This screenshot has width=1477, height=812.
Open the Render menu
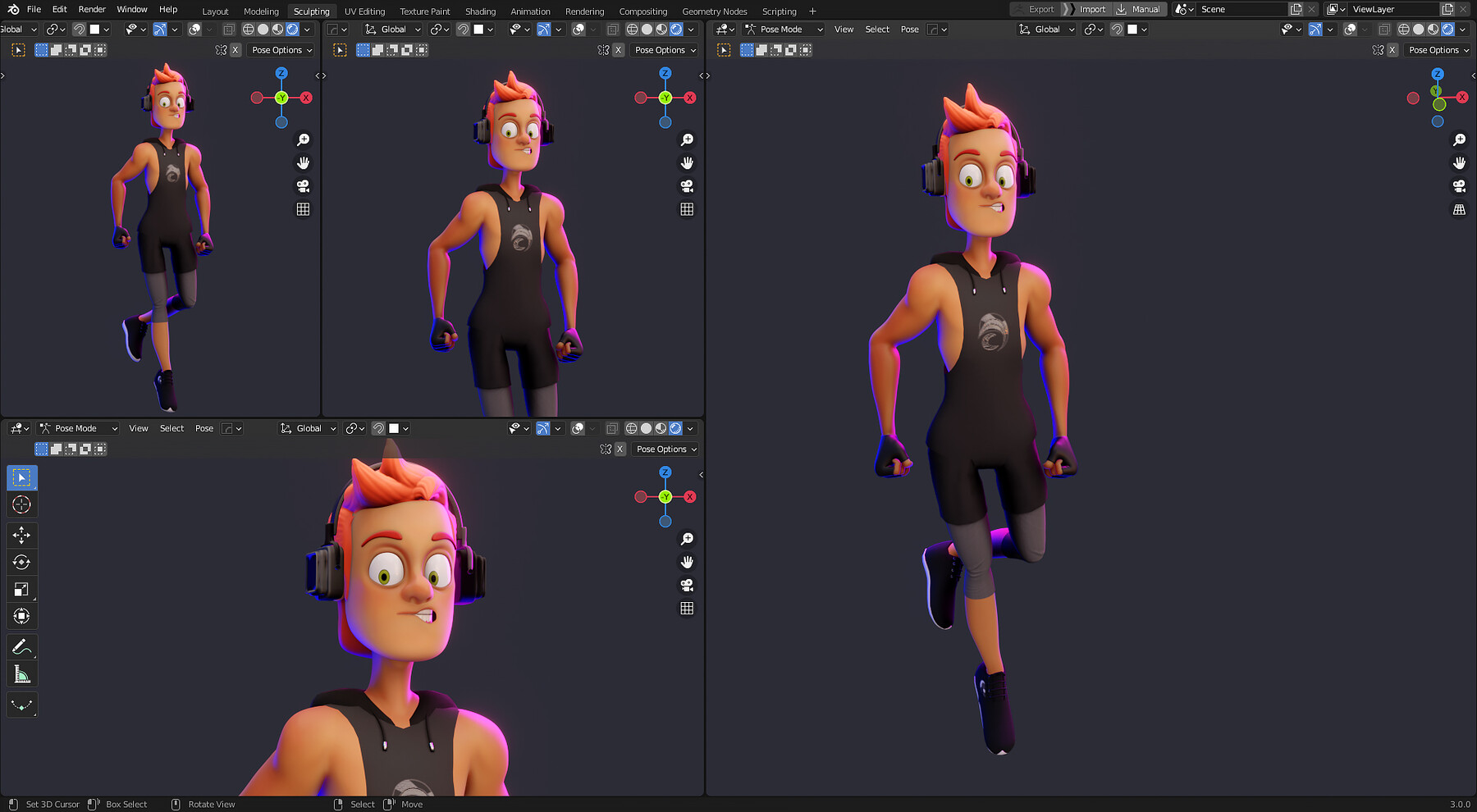pos(92,9)
